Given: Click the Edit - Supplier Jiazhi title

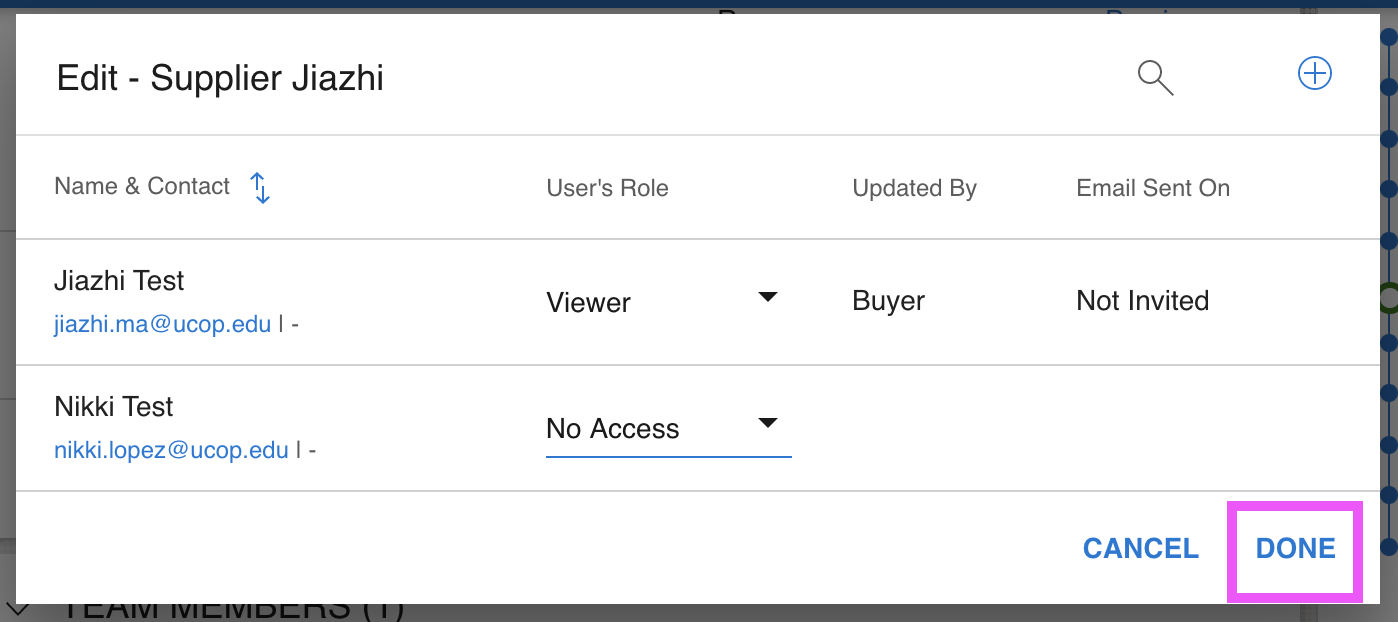Looking at the screenshot, I should (x=220, y=78).
